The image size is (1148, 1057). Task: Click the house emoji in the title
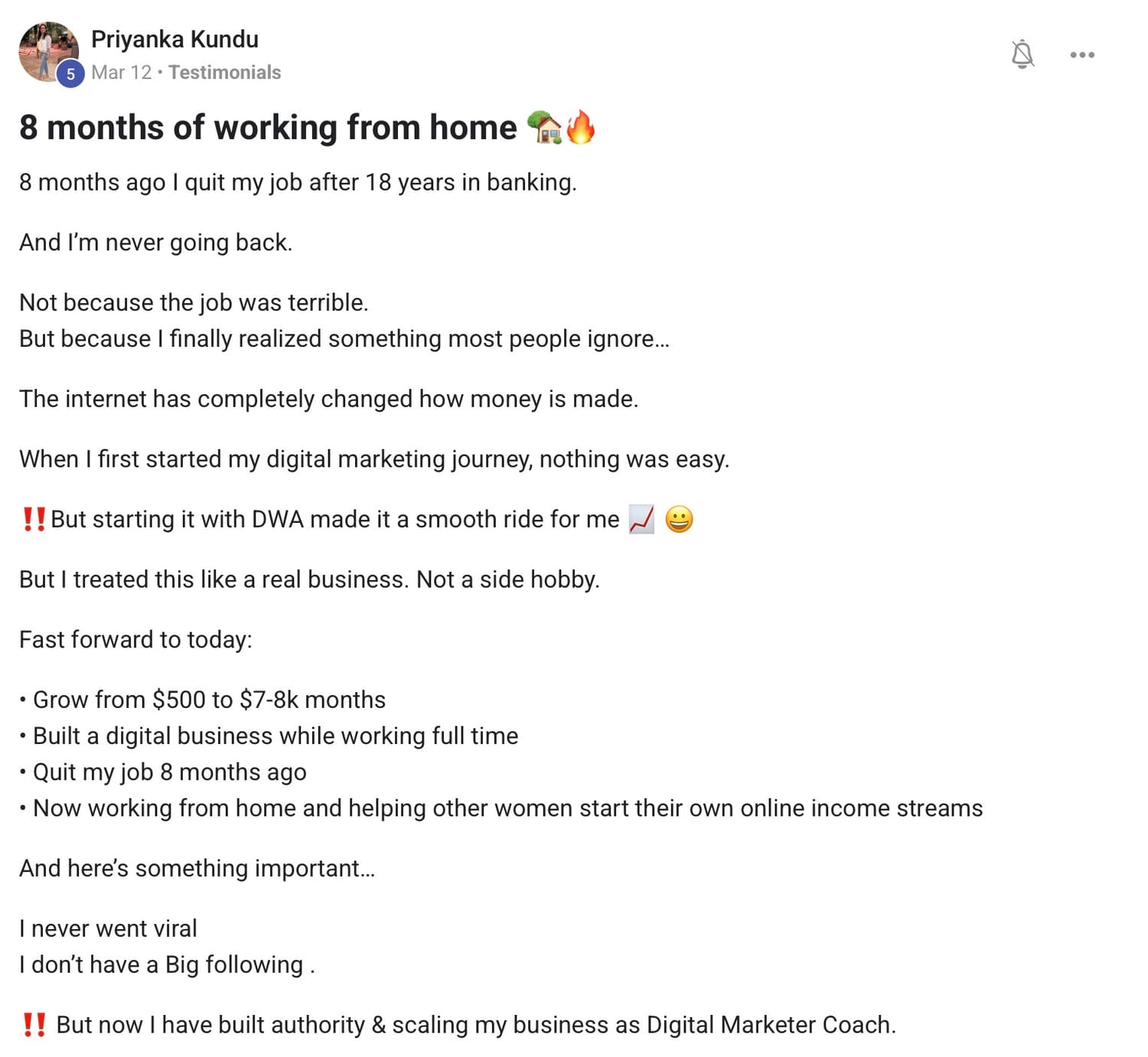tap(545, 127)
